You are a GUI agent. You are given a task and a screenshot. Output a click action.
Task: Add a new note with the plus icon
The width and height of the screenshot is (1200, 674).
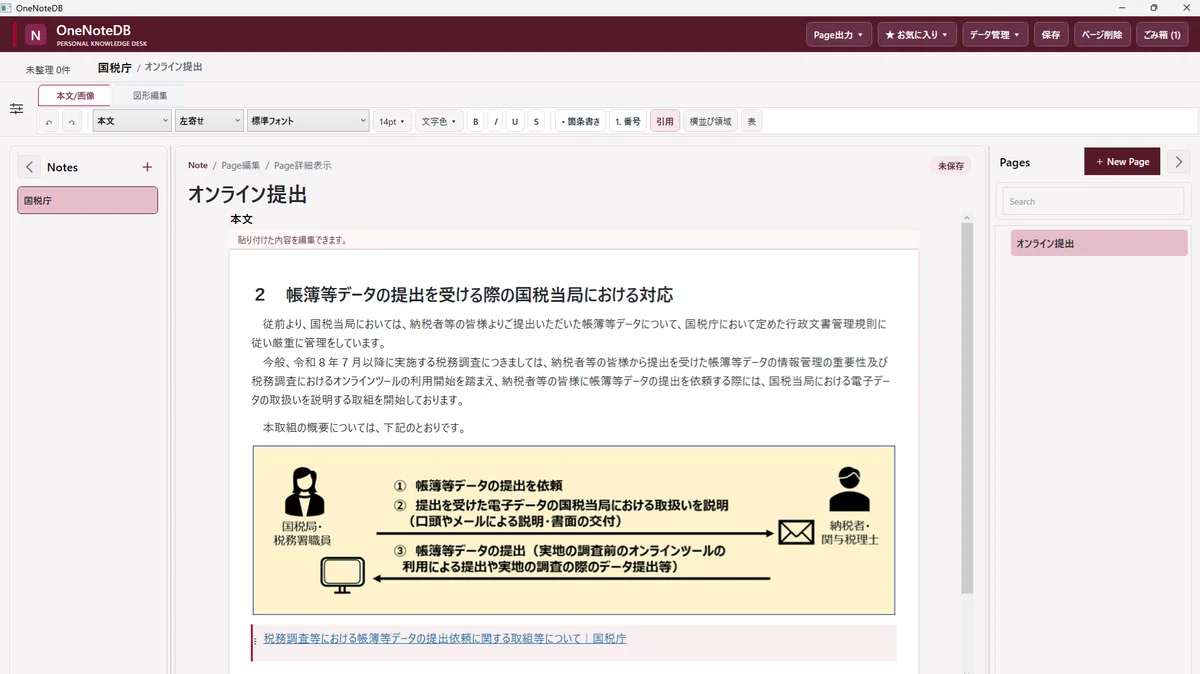click(147, 167)
